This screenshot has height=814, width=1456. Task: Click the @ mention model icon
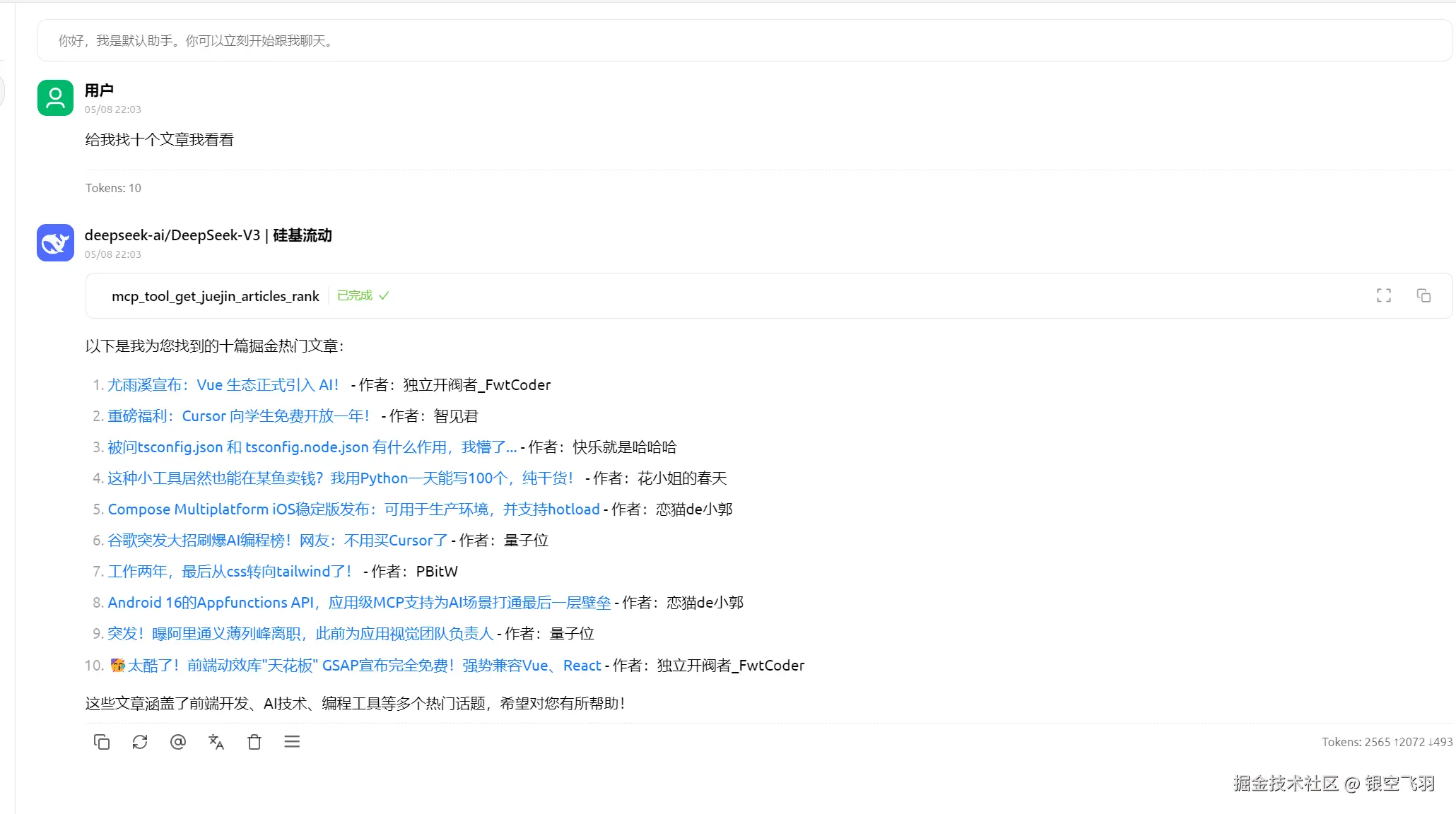click(178, 742)
